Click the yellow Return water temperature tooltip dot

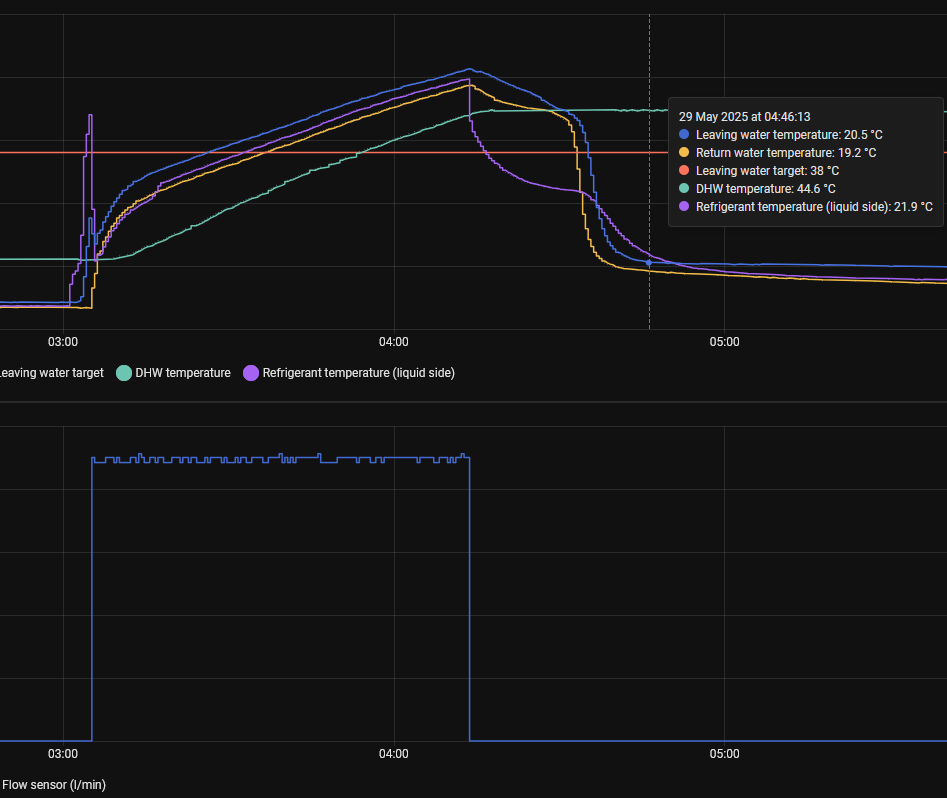[x=684, y=152]
